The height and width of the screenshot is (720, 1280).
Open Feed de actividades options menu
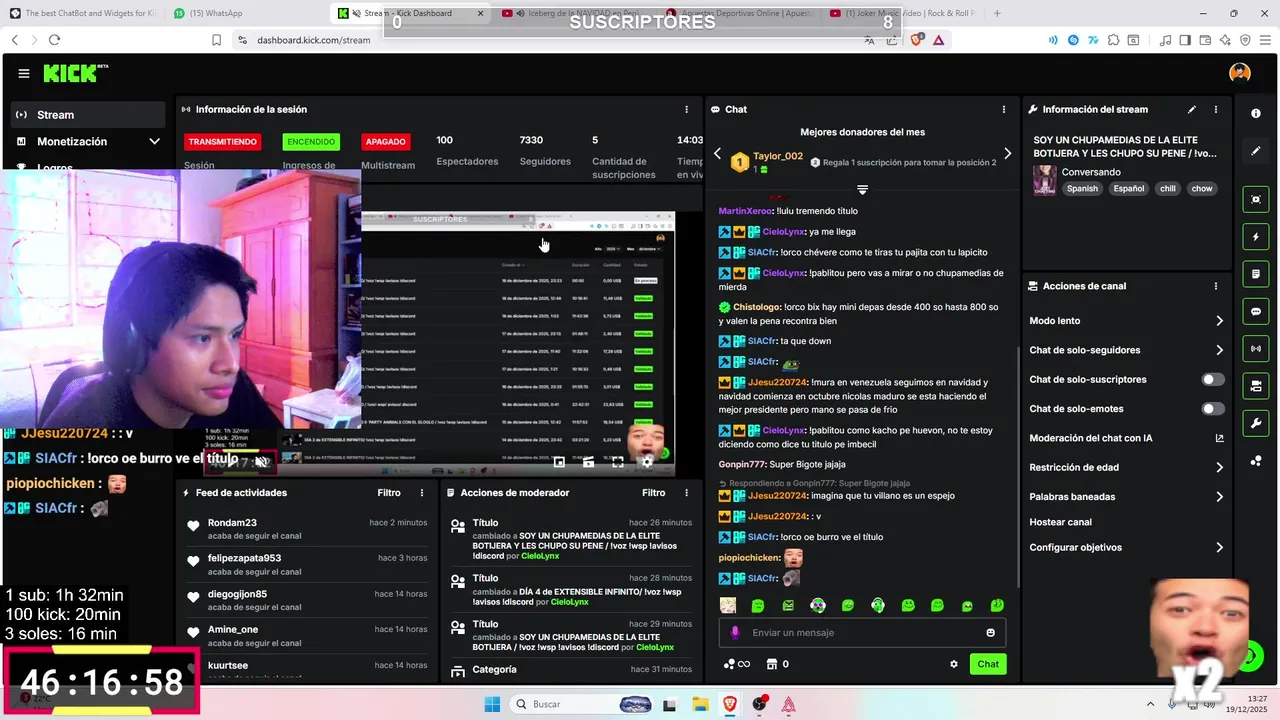(x=422, y=493)
